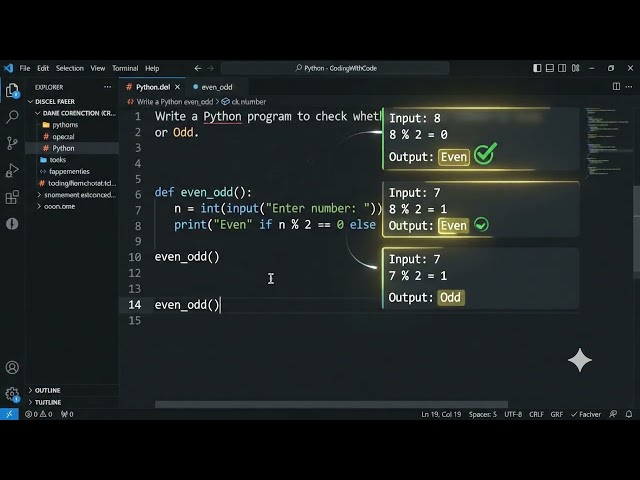Click the Ln 19, Col 19 indicator
Image resolution: width=640 pixels, height=480 pixels.
pyautogui.click(x=441, y=414)
